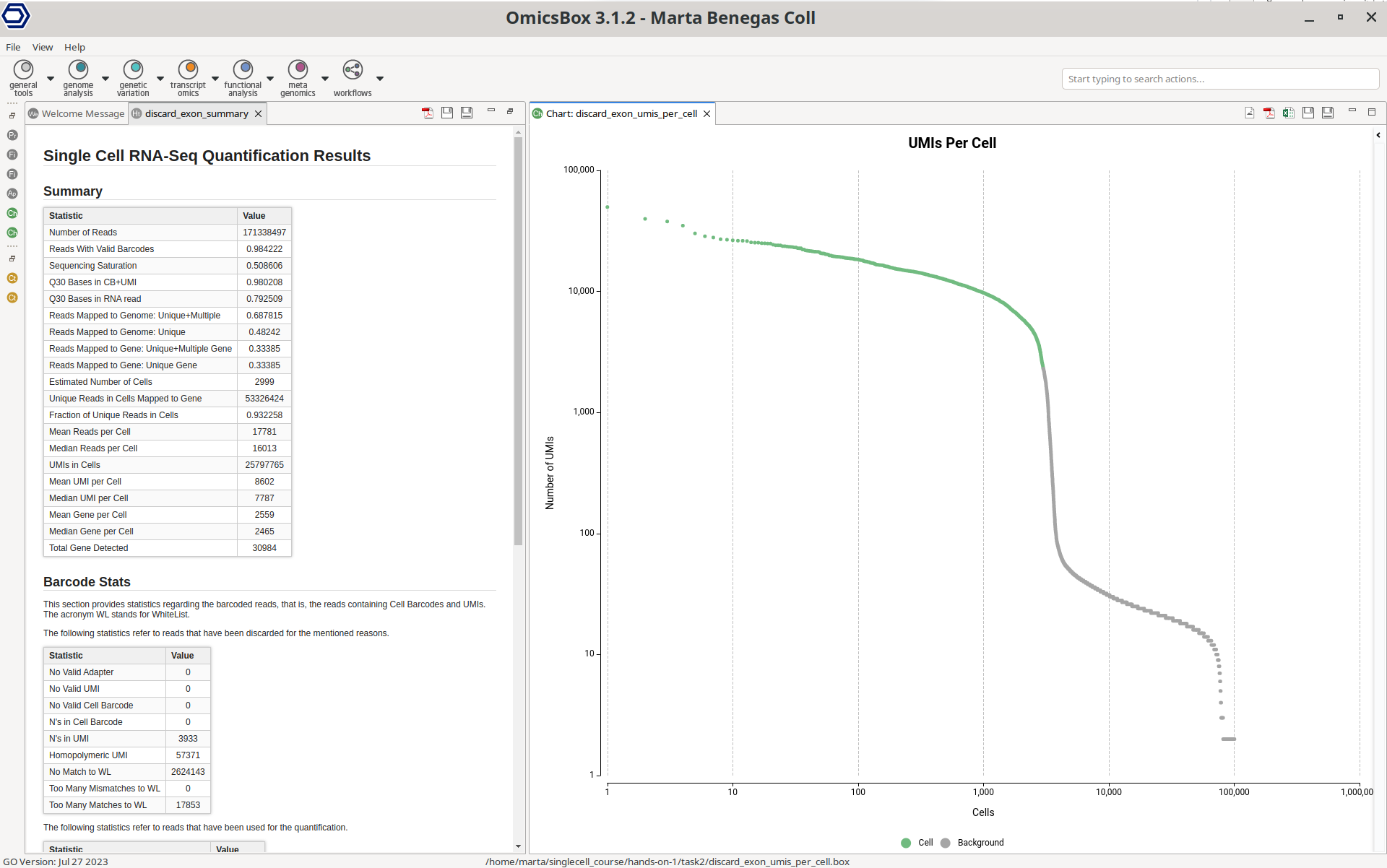This screenshot has width=1387, height=868.
Task: Toggle the Background series in chart legend
Action: click(x=972, y=843)
